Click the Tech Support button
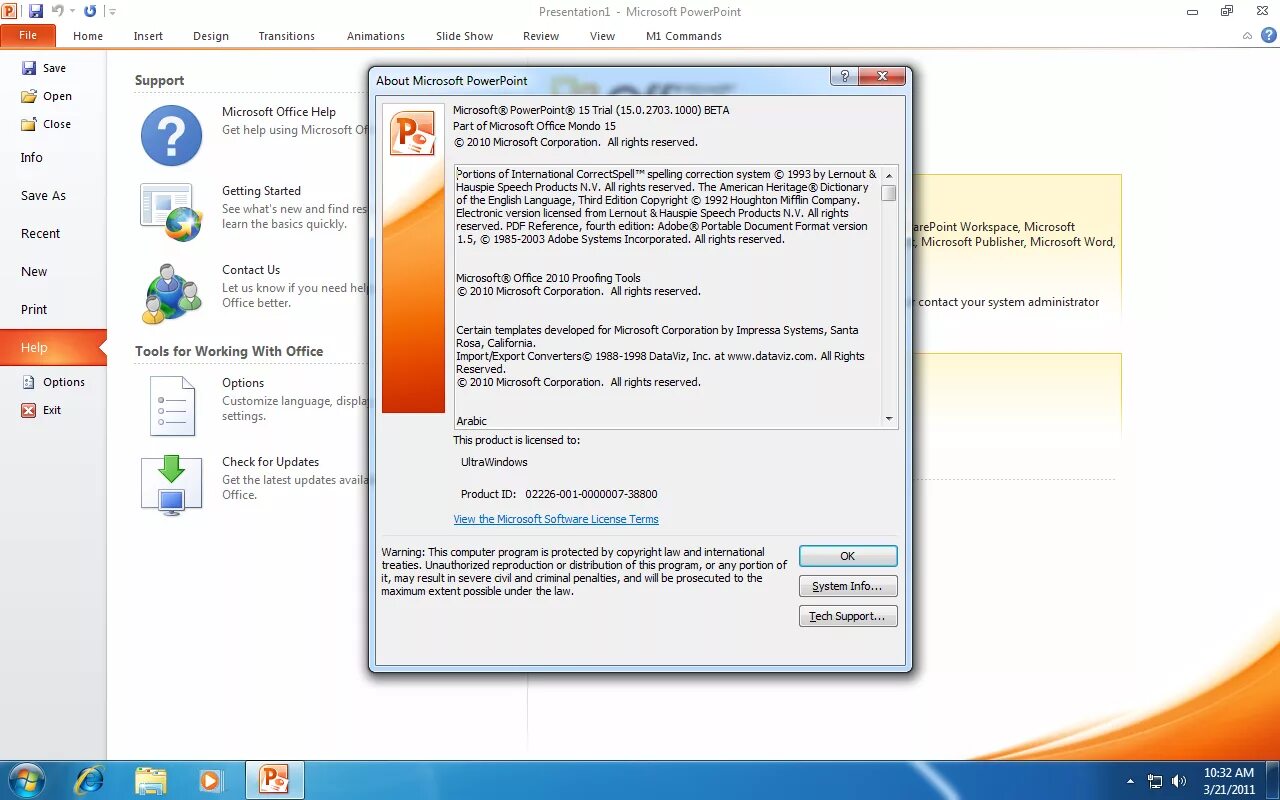 click(848, 616)
